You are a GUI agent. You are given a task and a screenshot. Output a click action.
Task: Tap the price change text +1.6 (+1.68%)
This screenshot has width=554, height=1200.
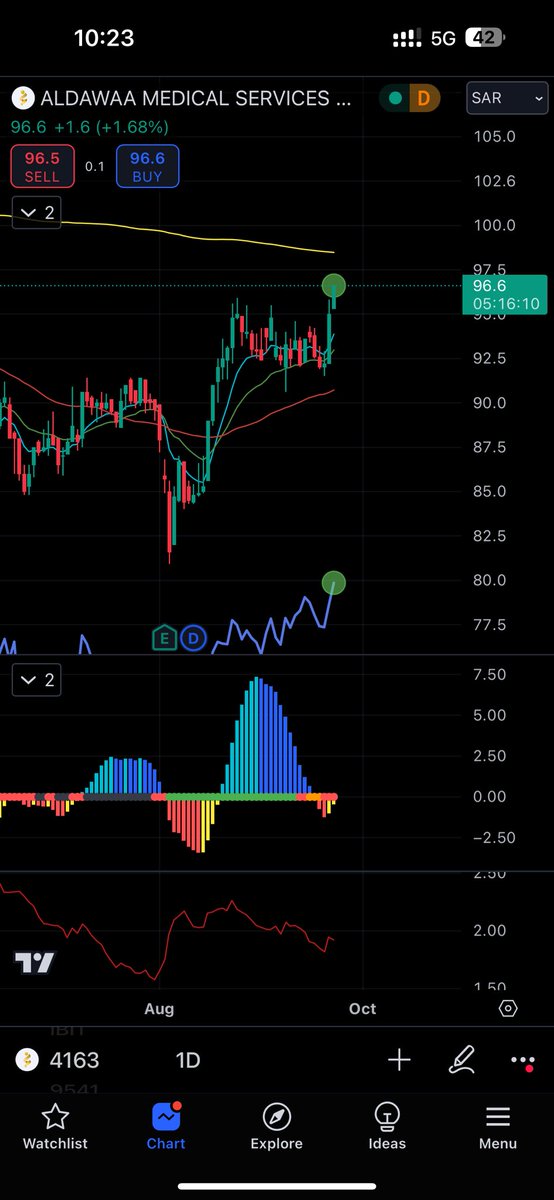click(109, 127)
